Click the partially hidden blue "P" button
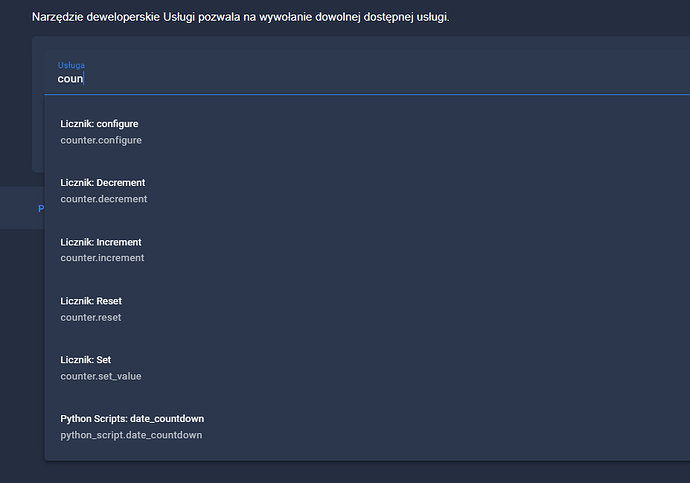 (x=40, y=209)
